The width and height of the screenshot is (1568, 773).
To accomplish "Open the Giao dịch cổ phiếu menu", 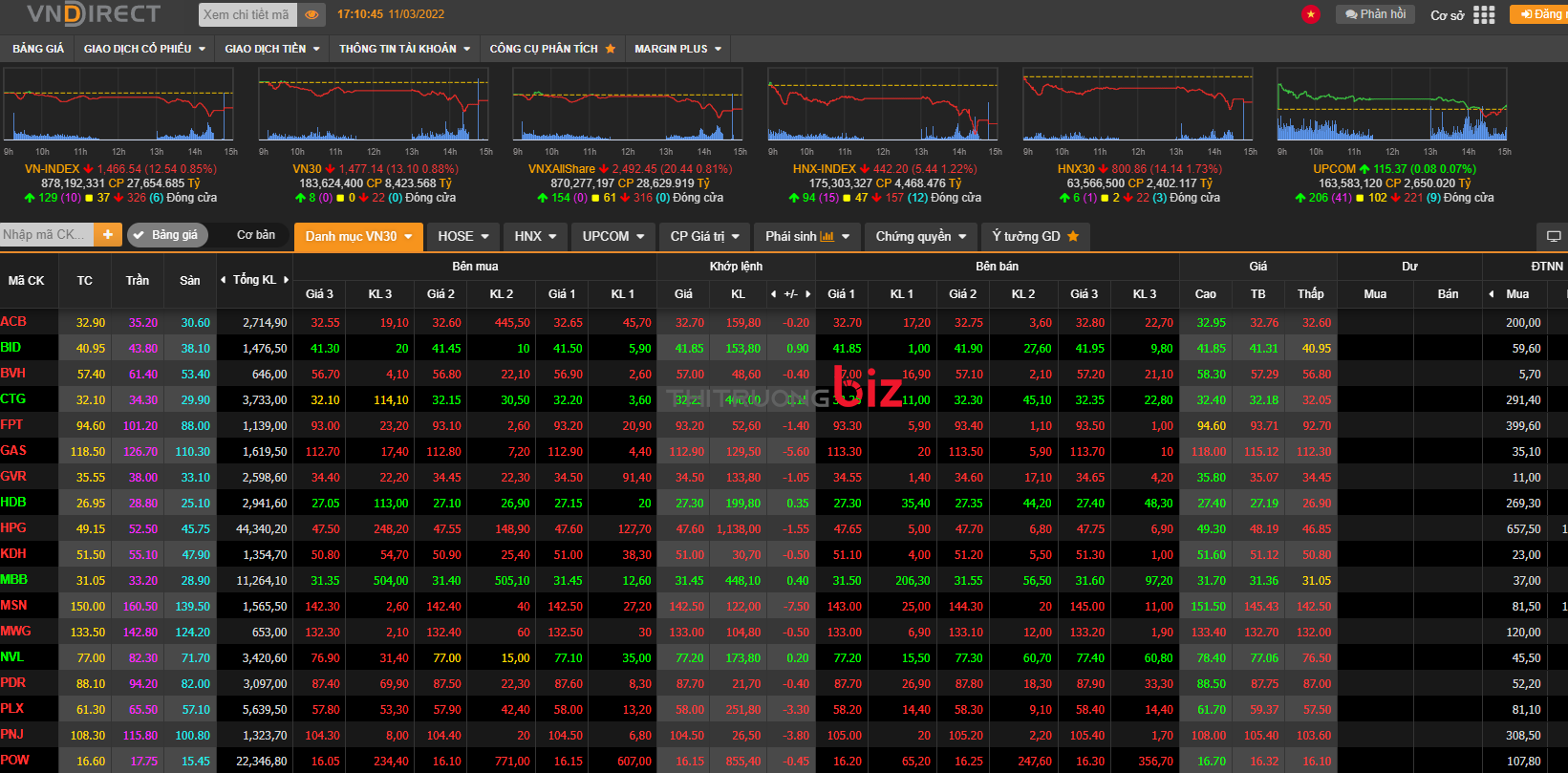I will (x=144, y=49).
